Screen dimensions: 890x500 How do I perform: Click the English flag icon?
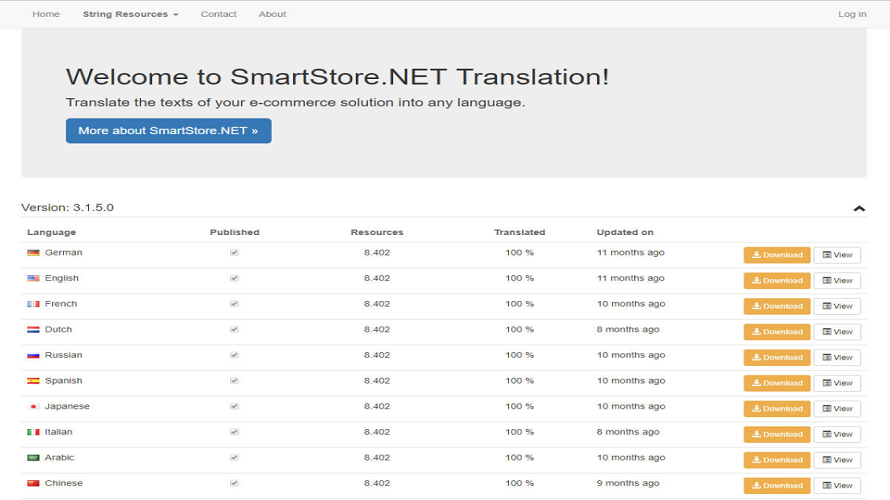(x=33, y=278)
